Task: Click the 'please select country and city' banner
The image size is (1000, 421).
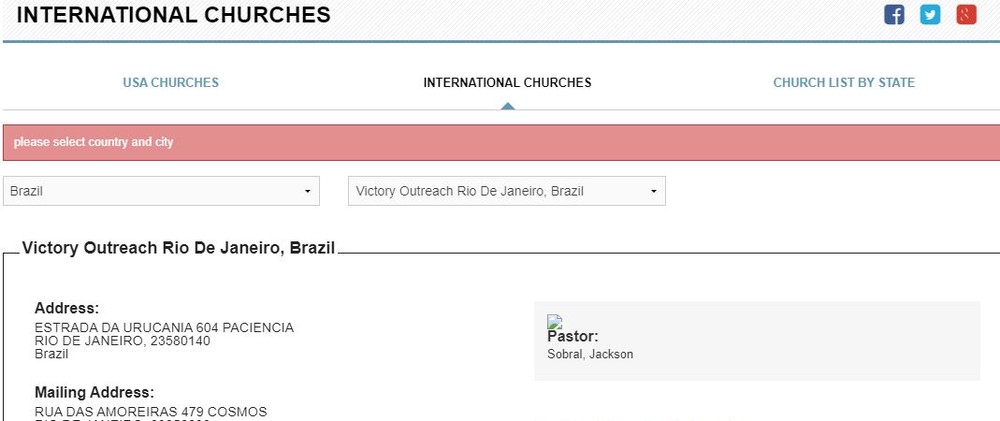Action: click(x=501, y=142)
